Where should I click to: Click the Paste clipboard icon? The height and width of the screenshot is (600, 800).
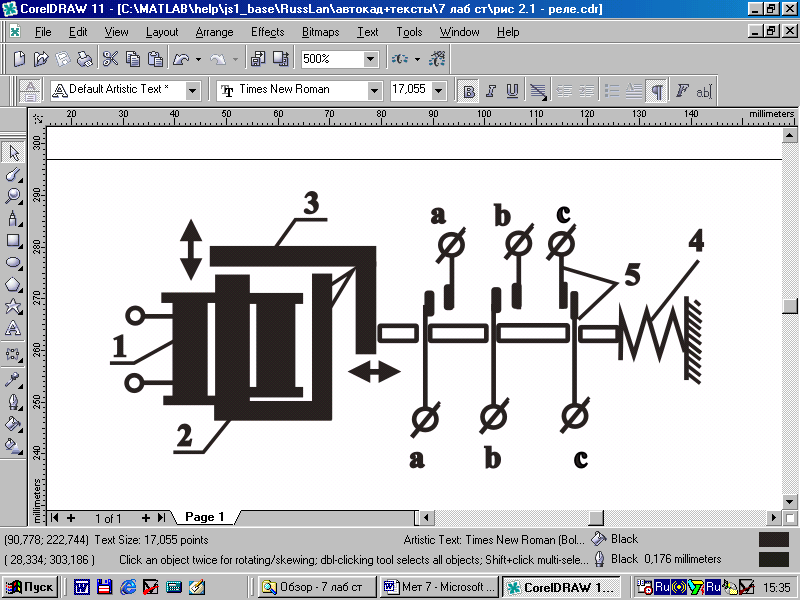[x=155, y=59]
